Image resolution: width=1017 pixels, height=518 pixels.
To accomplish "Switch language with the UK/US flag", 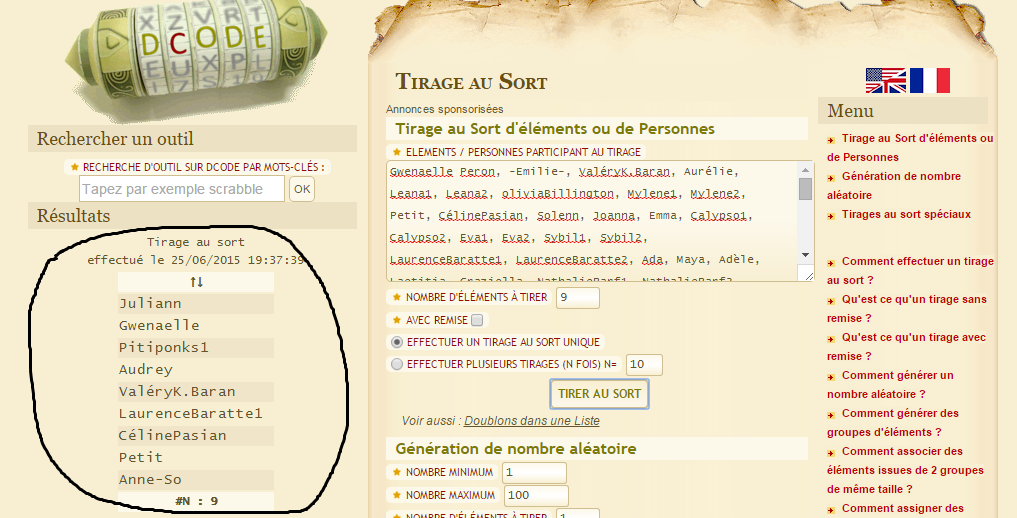I will point(886,80).
